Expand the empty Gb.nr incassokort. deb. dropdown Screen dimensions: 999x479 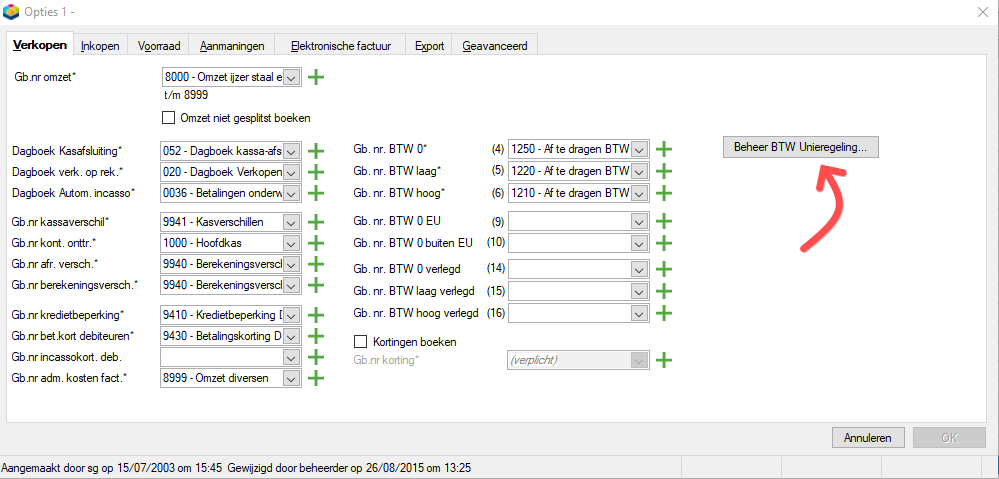tap(291, 357)
